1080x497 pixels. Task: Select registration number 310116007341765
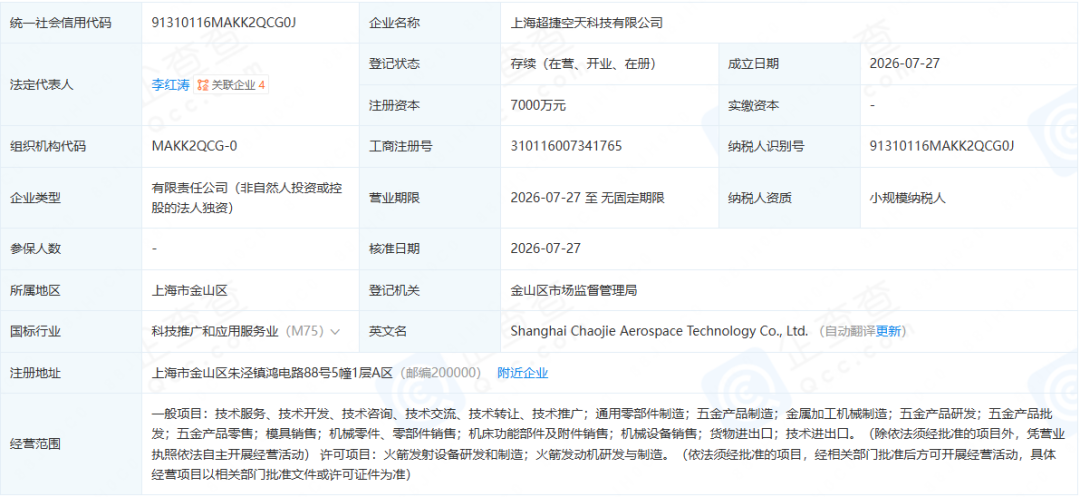pos(566,146)
